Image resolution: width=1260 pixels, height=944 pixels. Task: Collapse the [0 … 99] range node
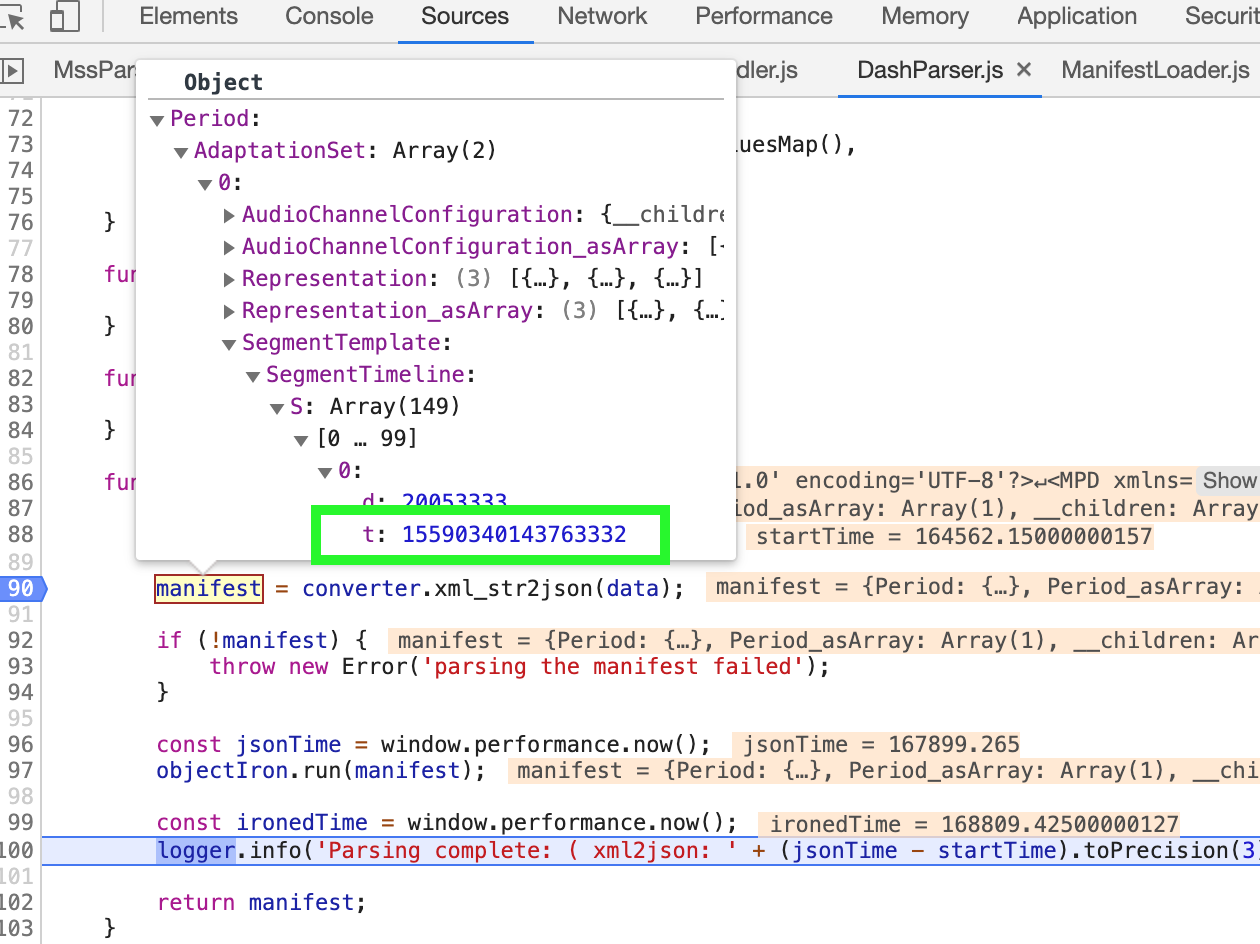(301, 438)
